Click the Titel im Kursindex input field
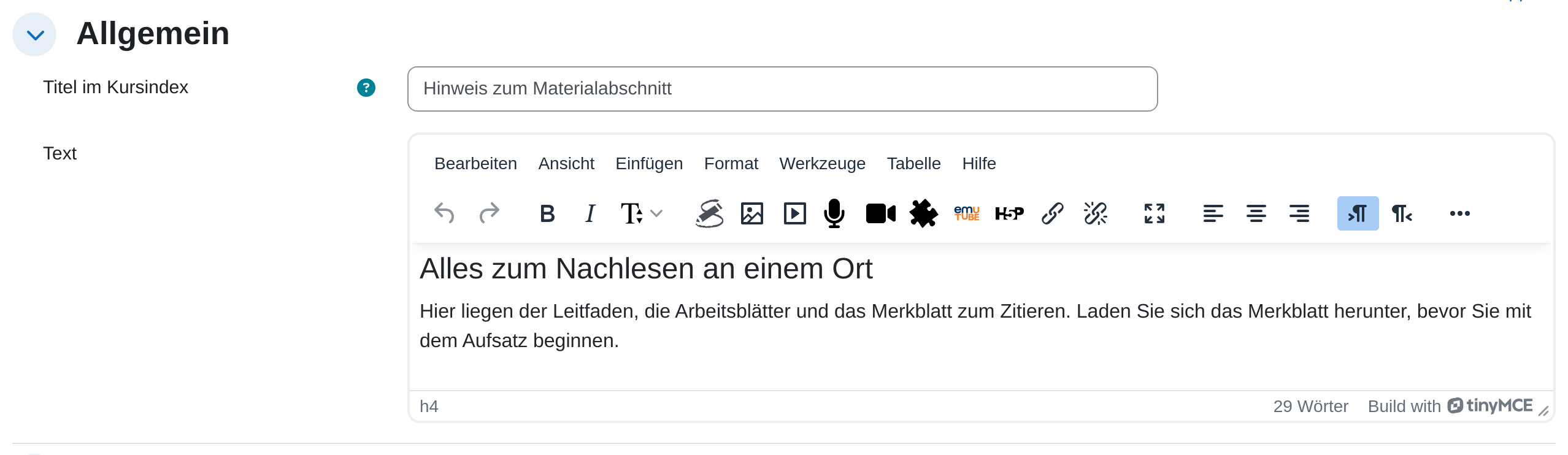The width and height of the screenshot is (1568, 455). pyautogui.click(x=783, y=89)
